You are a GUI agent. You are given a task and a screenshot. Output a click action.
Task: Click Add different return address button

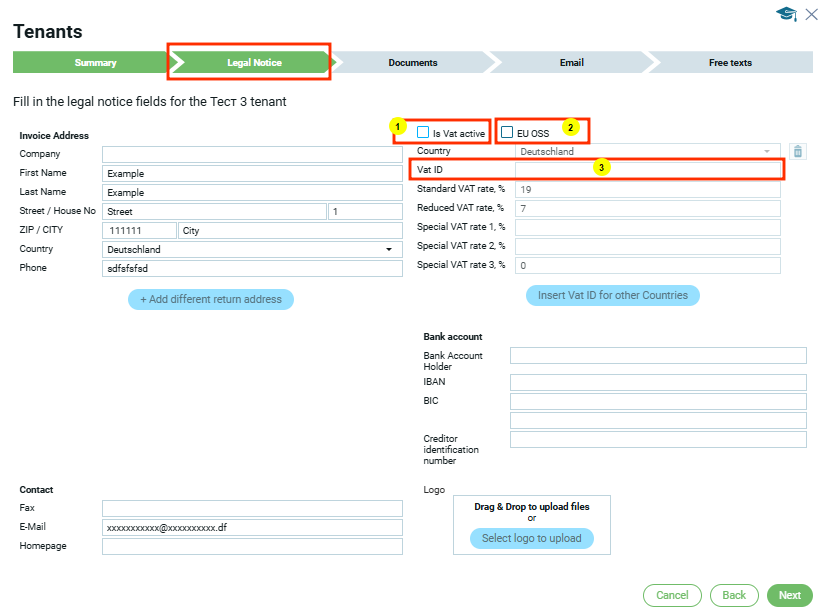(211, 299)
